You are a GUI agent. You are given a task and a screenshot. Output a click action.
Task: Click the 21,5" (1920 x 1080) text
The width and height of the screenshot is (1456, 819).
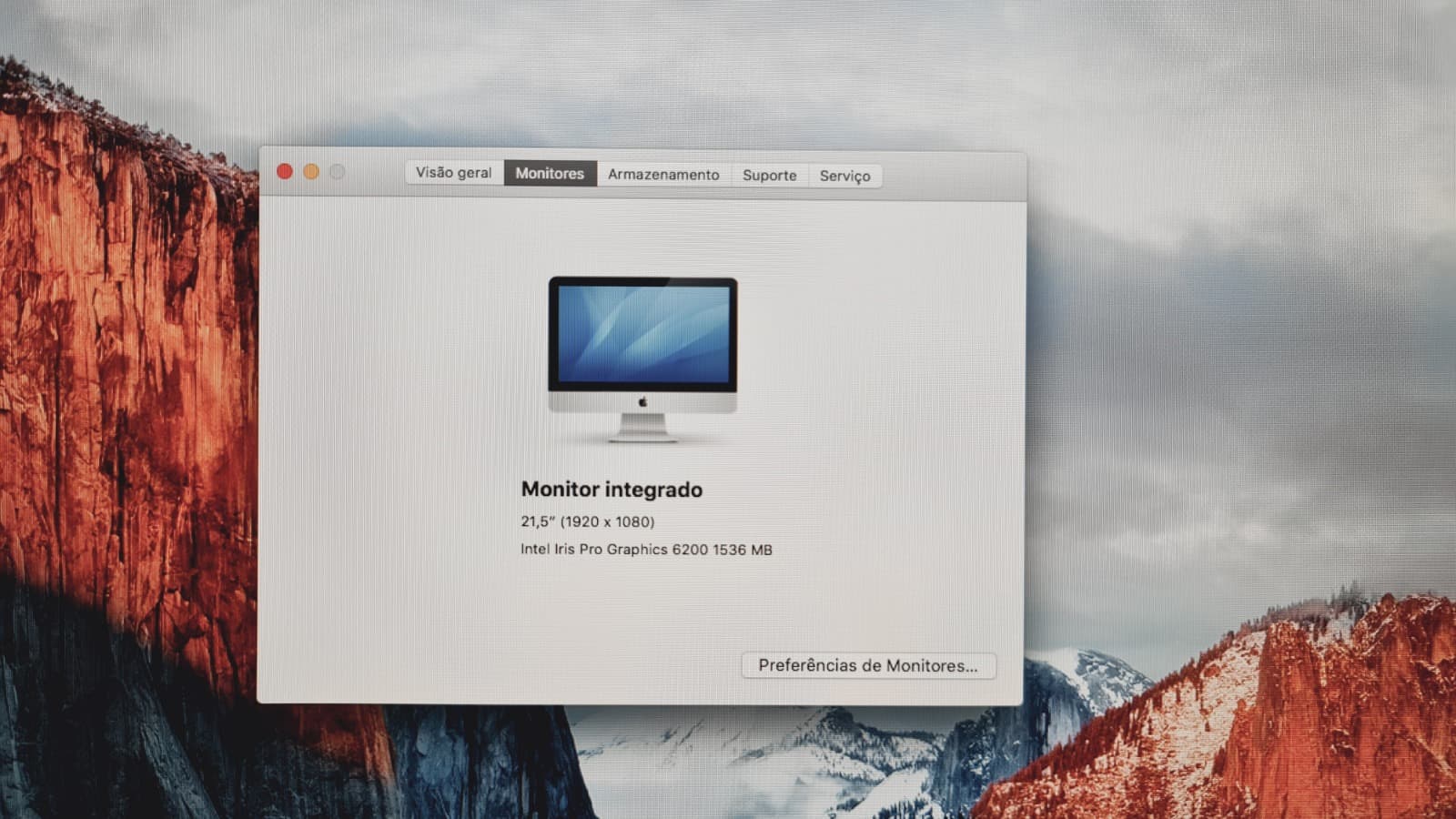tap(587, 521)
